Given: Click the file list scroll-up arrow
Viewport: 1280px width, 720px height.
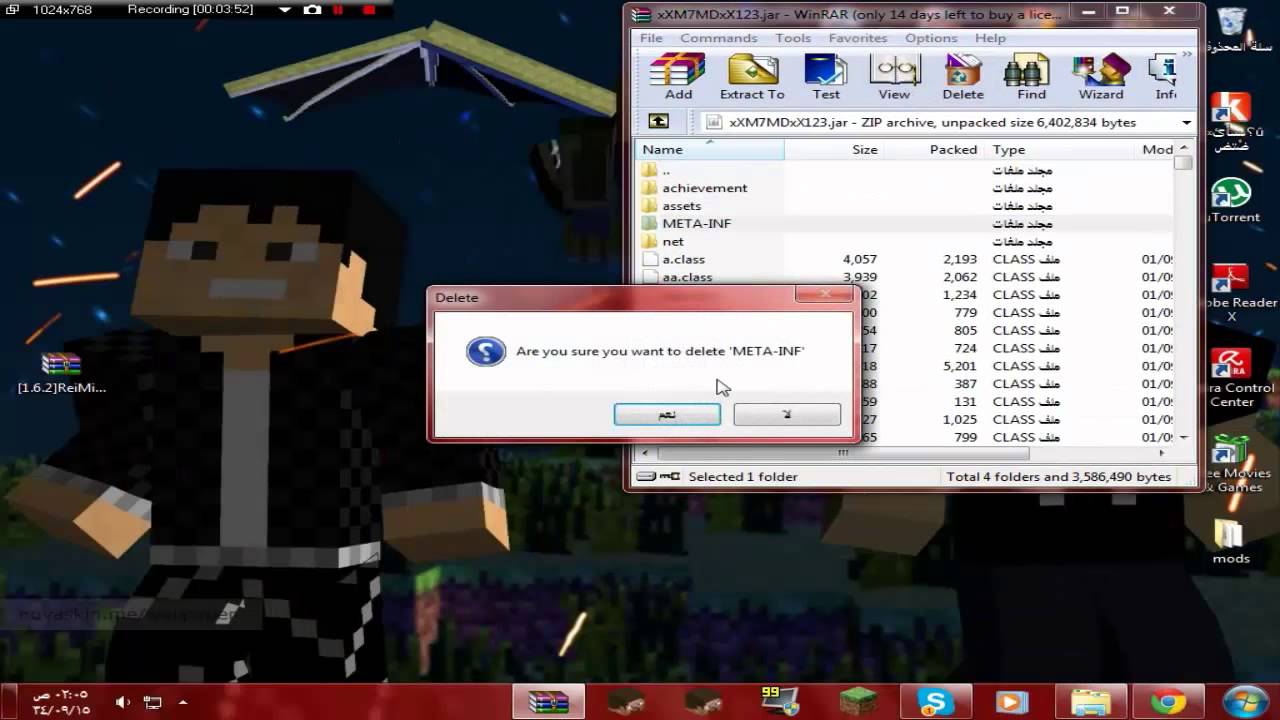Looking at the screenshot, I should click(x=1184, y=148).
